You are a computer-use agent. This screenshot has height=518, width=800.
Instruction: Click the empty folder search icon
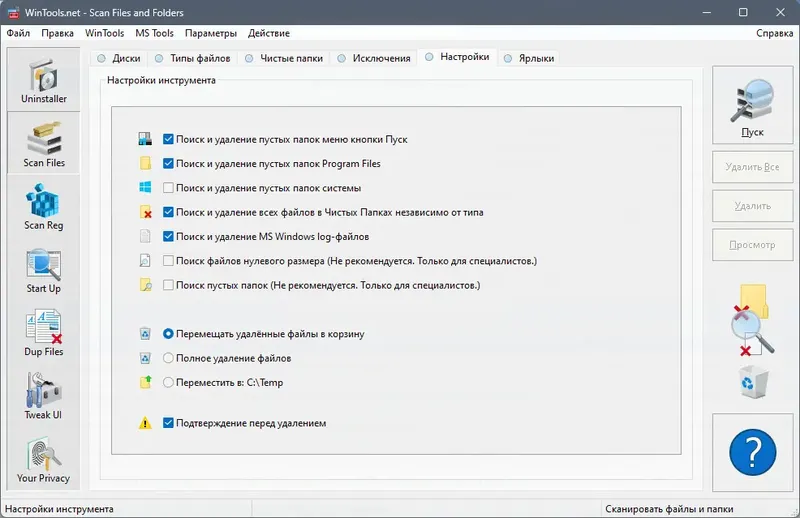(145, 285)
